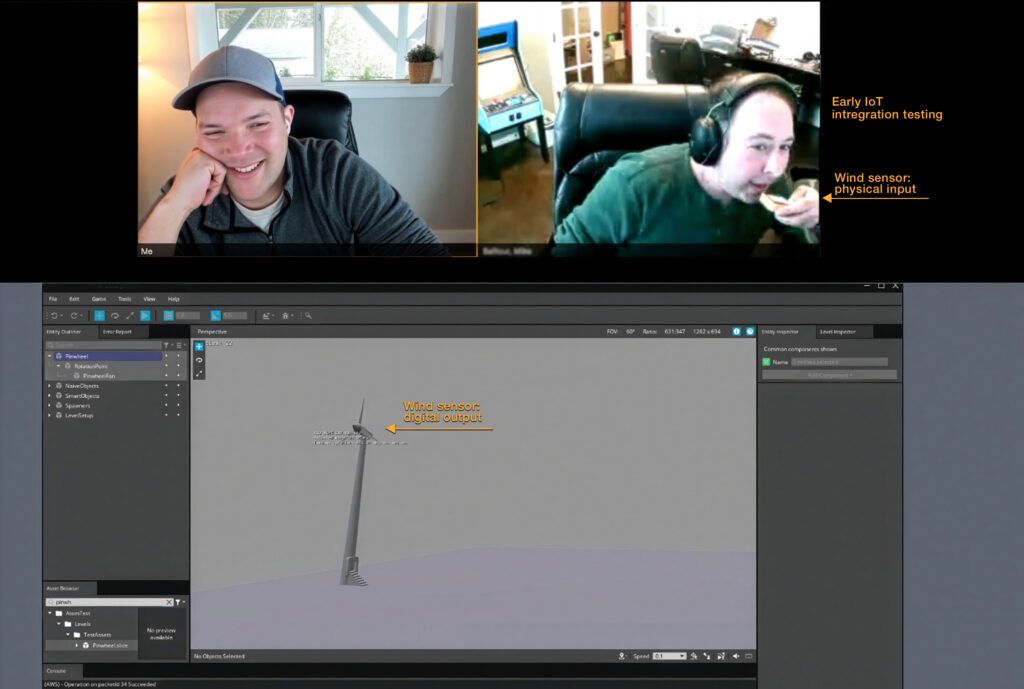The width and height of the screenshot is (1024, 689).
Task: Click the Entity Outliner search field
Action: 105,345
